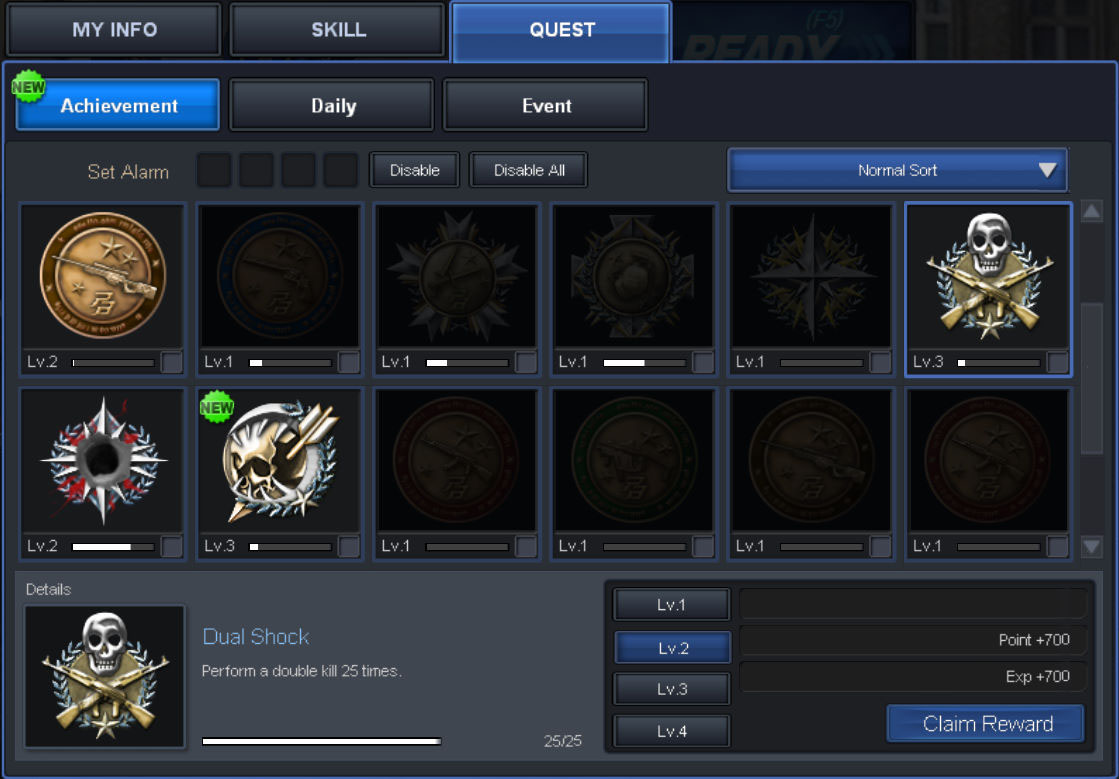Toggle alarm checkbox on skull crossed rifles medal

pos(1057,362)
